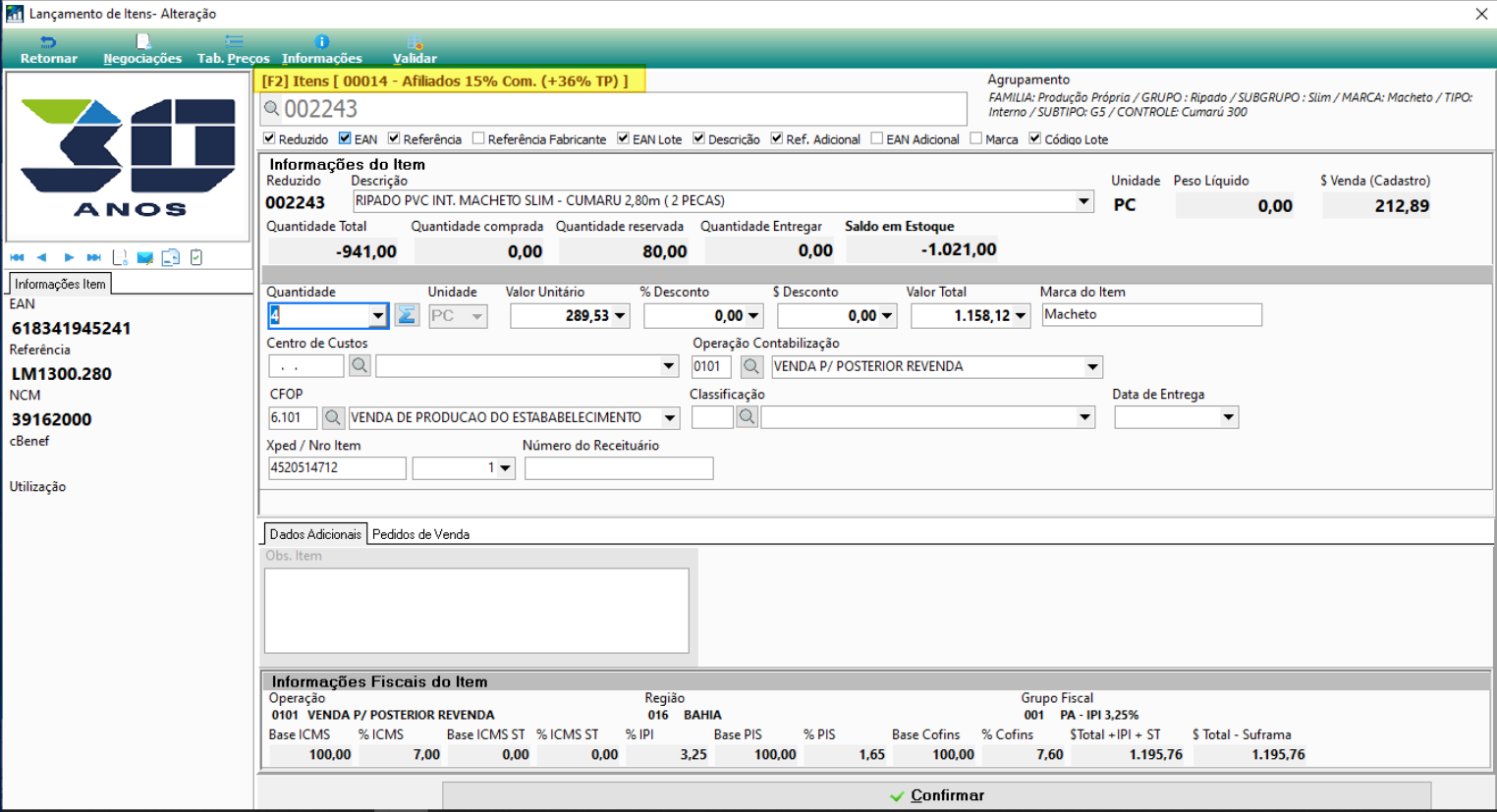Click the document refresh icon

click(x=120, y=257)
